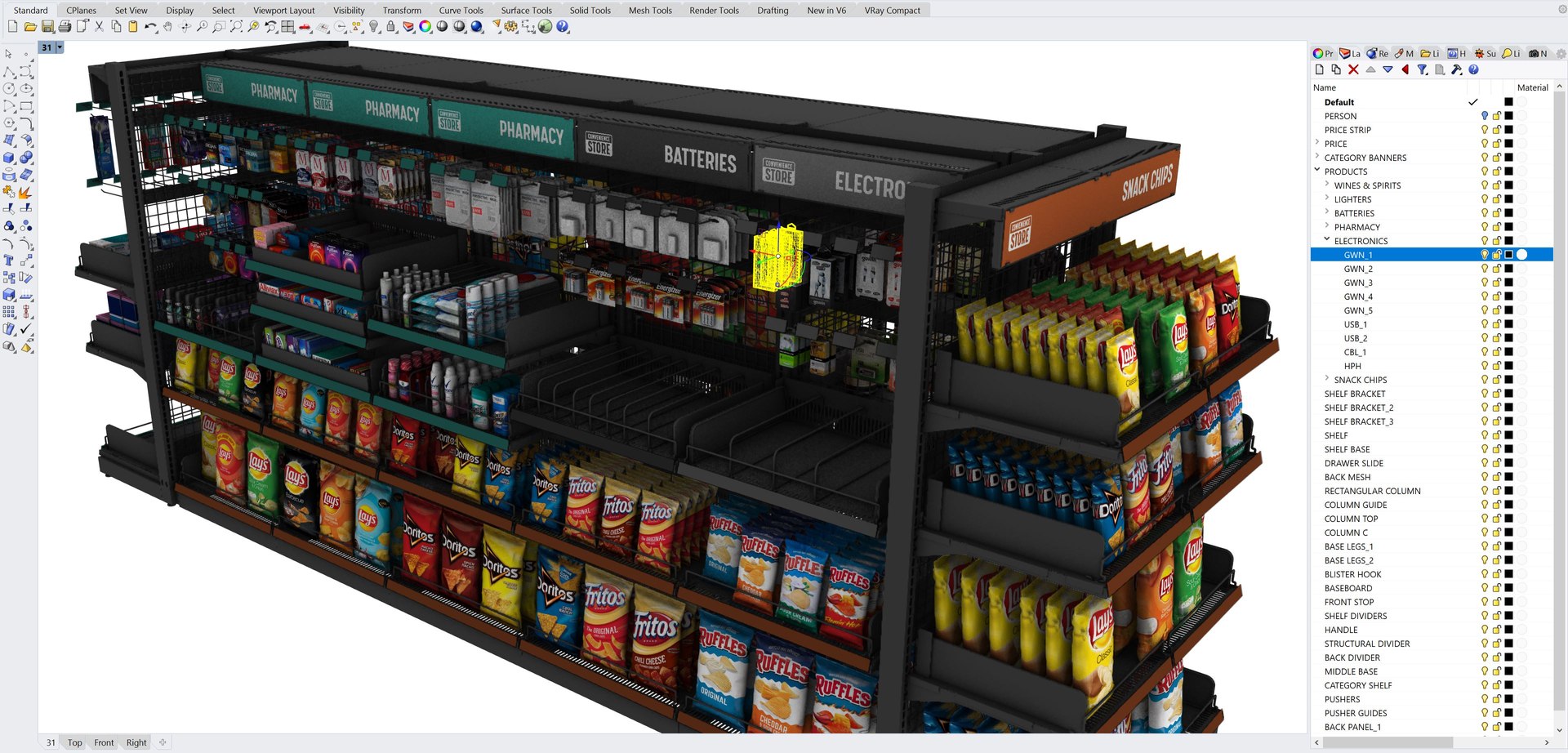The image size is (1568, 753).
Task: Open the four-viewport layout icon
Action: click(287, 27)
